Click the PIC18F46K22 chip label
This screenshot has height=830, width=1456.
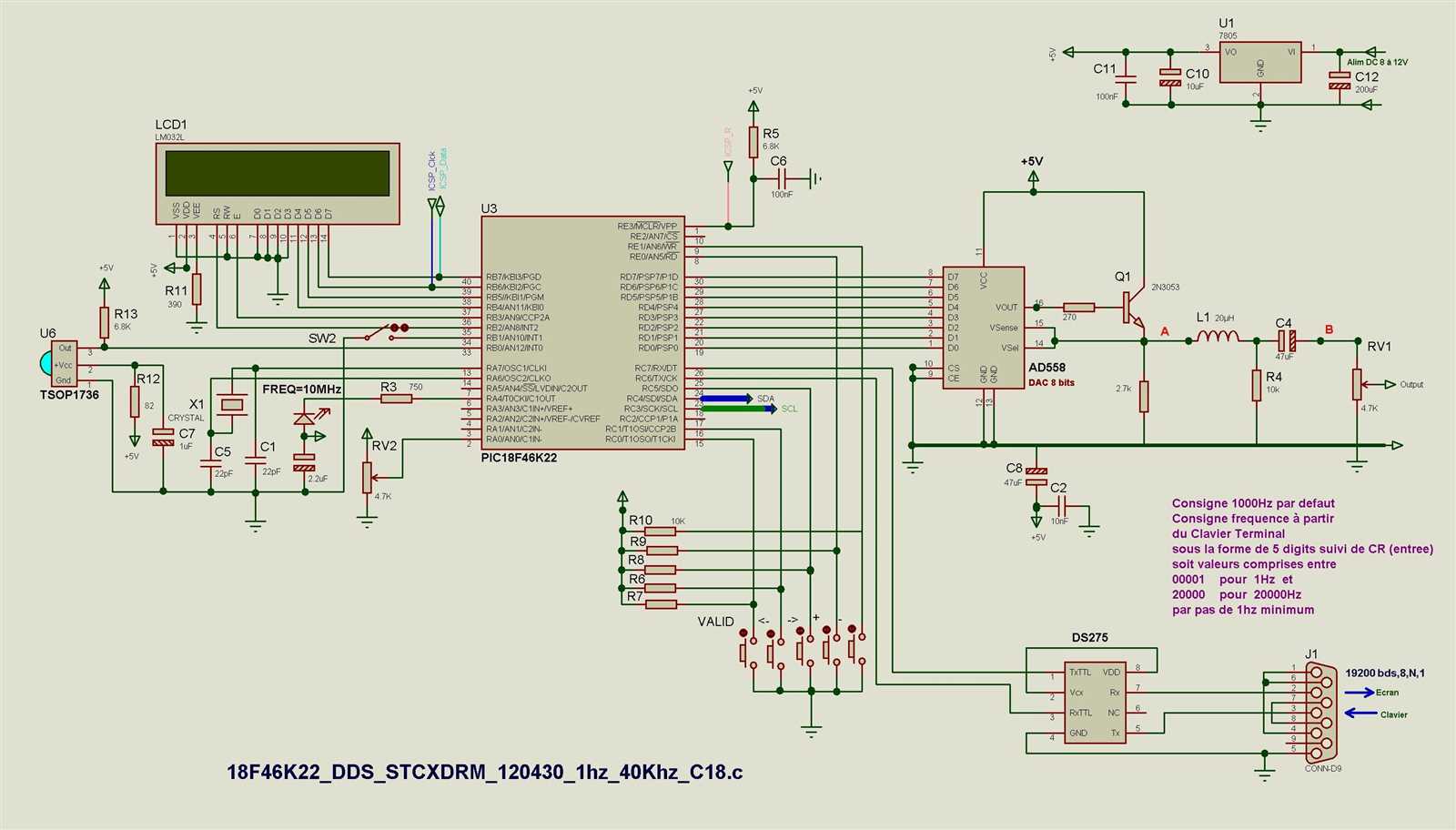tap(519, 458)
